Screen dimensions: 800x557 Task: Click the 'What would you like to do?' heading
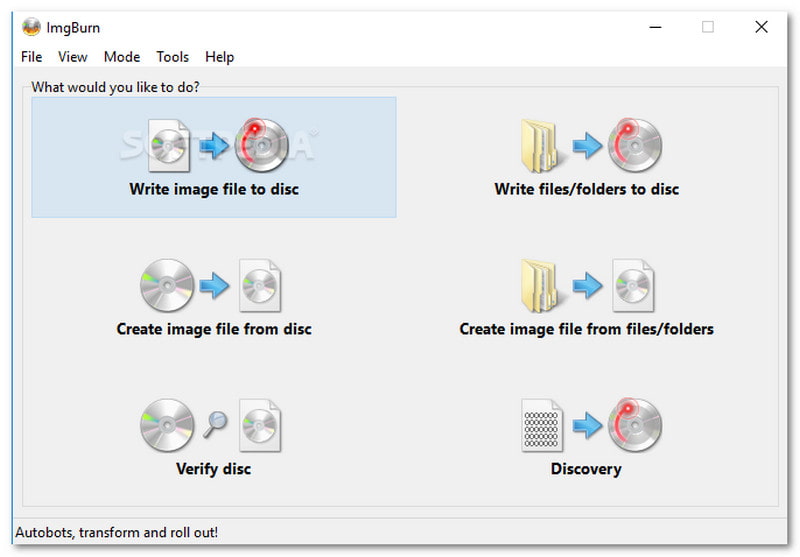coord(115,87)
